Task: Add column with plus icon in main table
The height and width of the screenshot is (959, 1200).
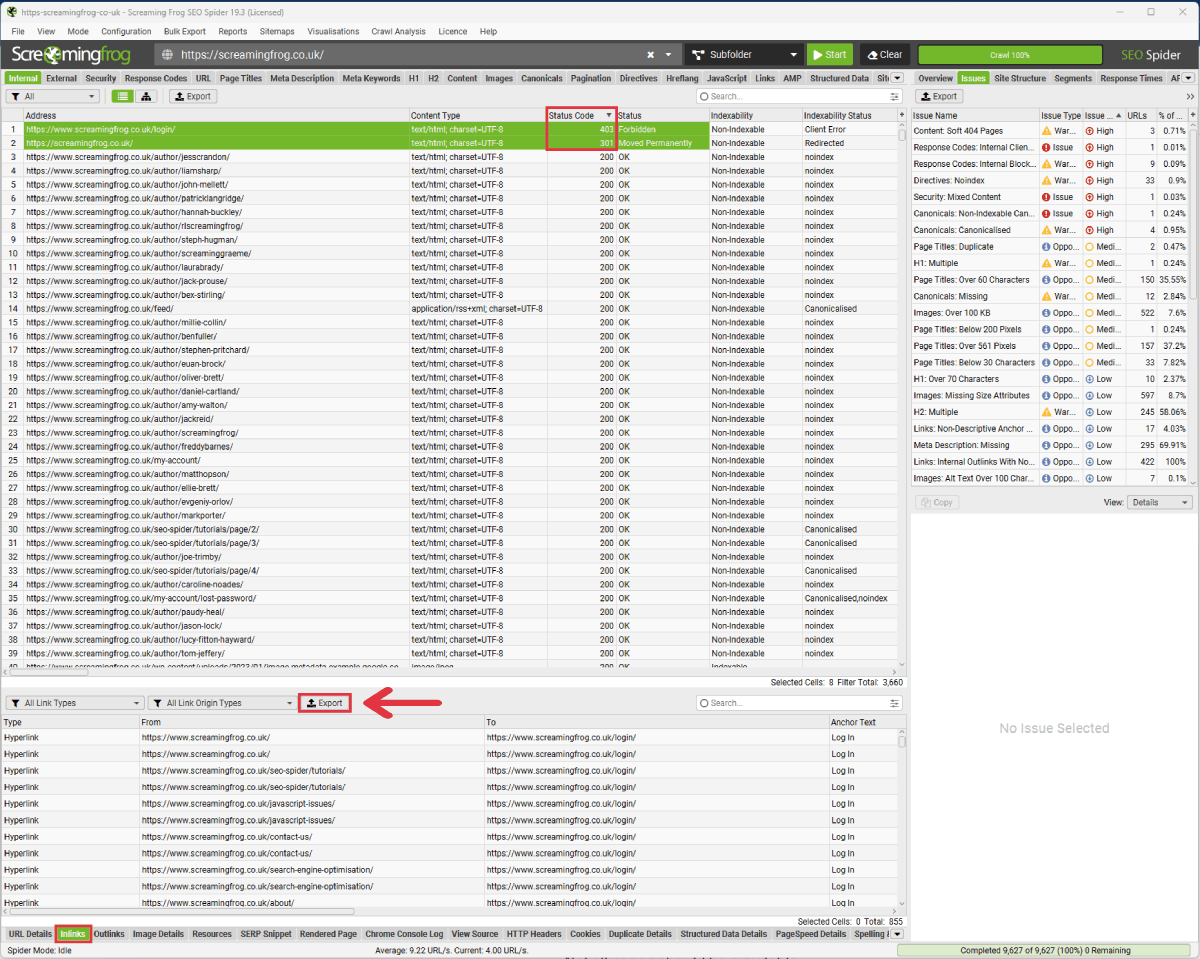Action: point(902,116)
